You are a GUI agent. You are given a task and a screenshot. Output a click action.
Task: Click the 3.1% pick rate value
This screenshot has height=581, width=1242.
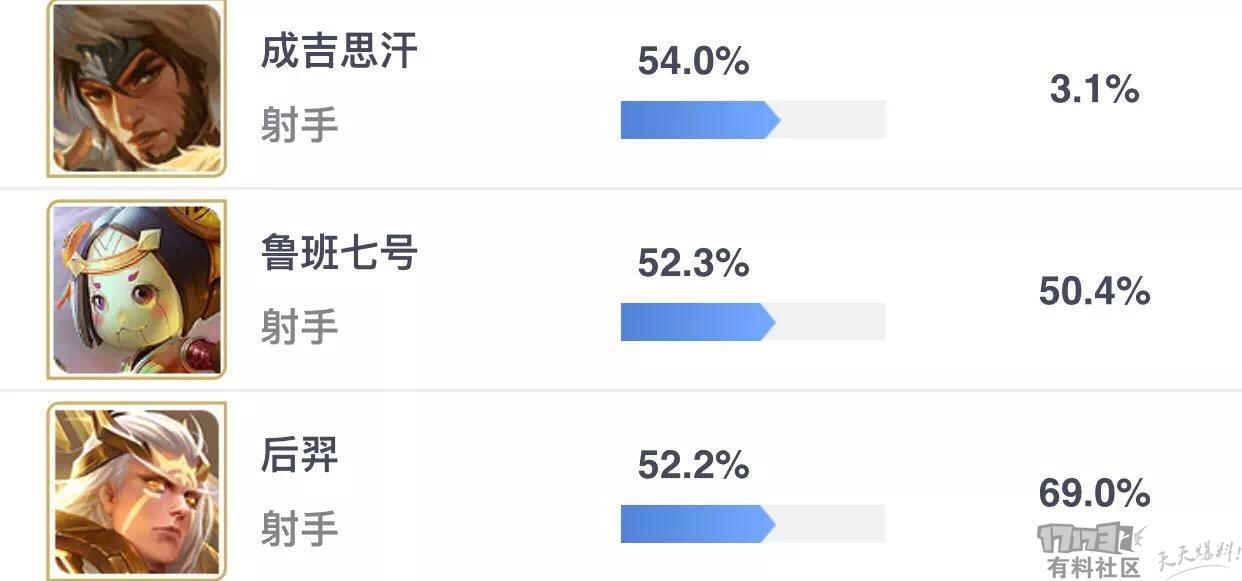click(1094, 90)
